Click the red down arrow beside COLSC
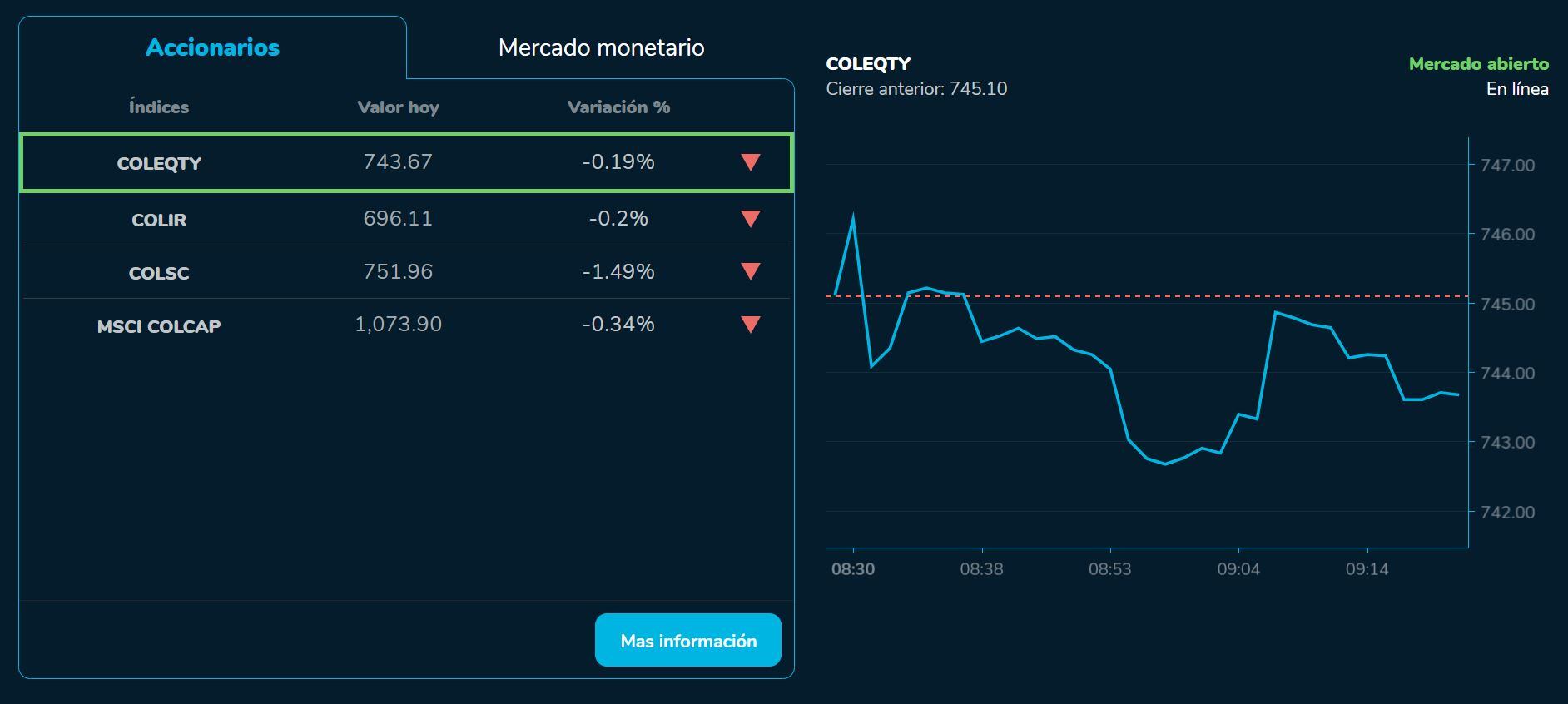The width and height of the screenshot is (1568, 704). pyautogui.click(x=748, y=272)
